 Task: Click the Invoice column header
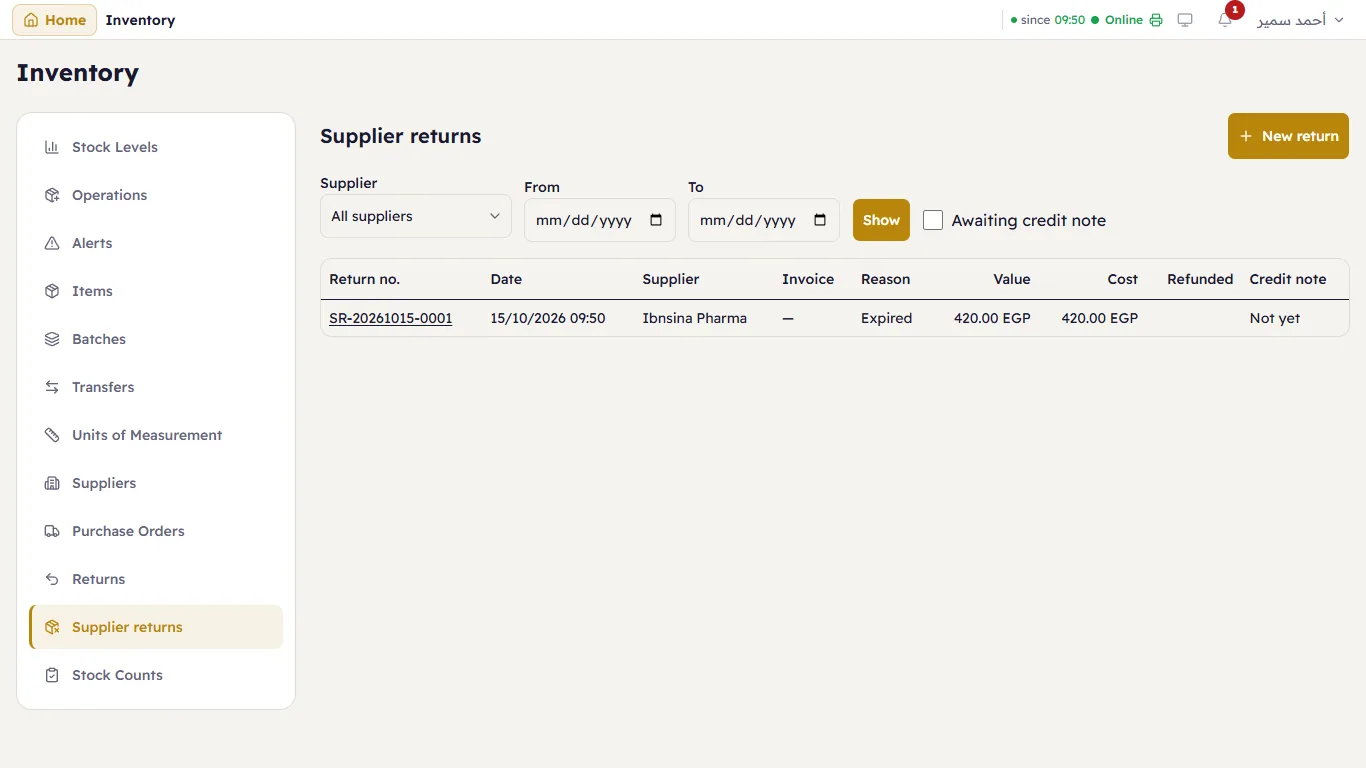click(808, 279)
